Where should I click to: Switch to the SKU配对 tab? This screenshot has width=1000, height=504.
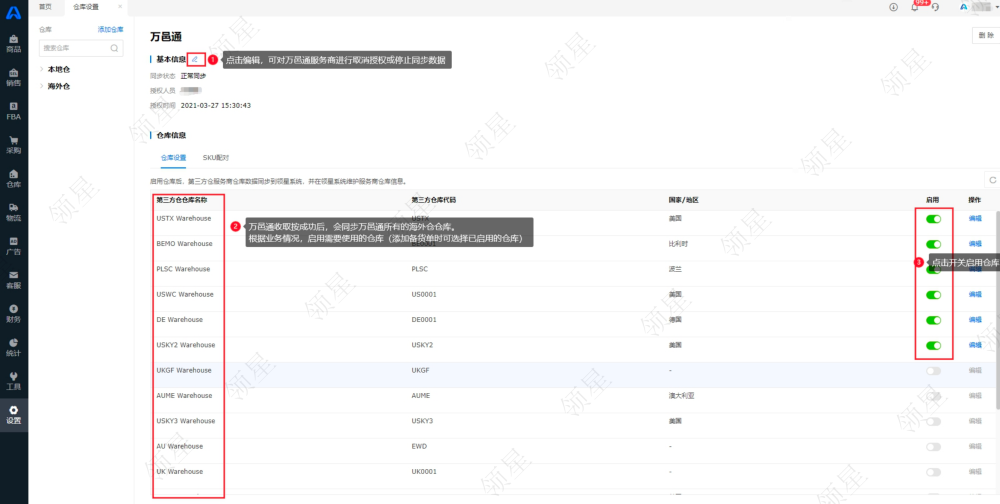[x=216, y=157]
